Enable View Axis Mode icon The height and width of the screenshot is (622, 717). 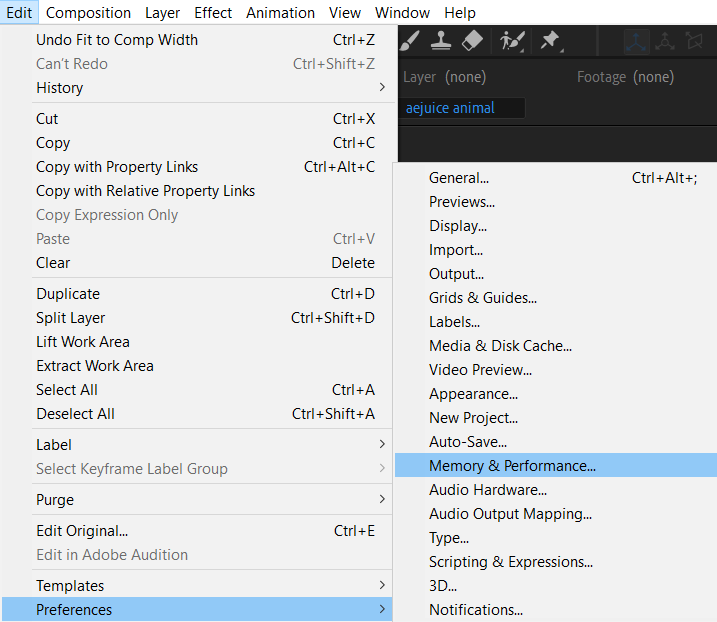click(694, 41)
